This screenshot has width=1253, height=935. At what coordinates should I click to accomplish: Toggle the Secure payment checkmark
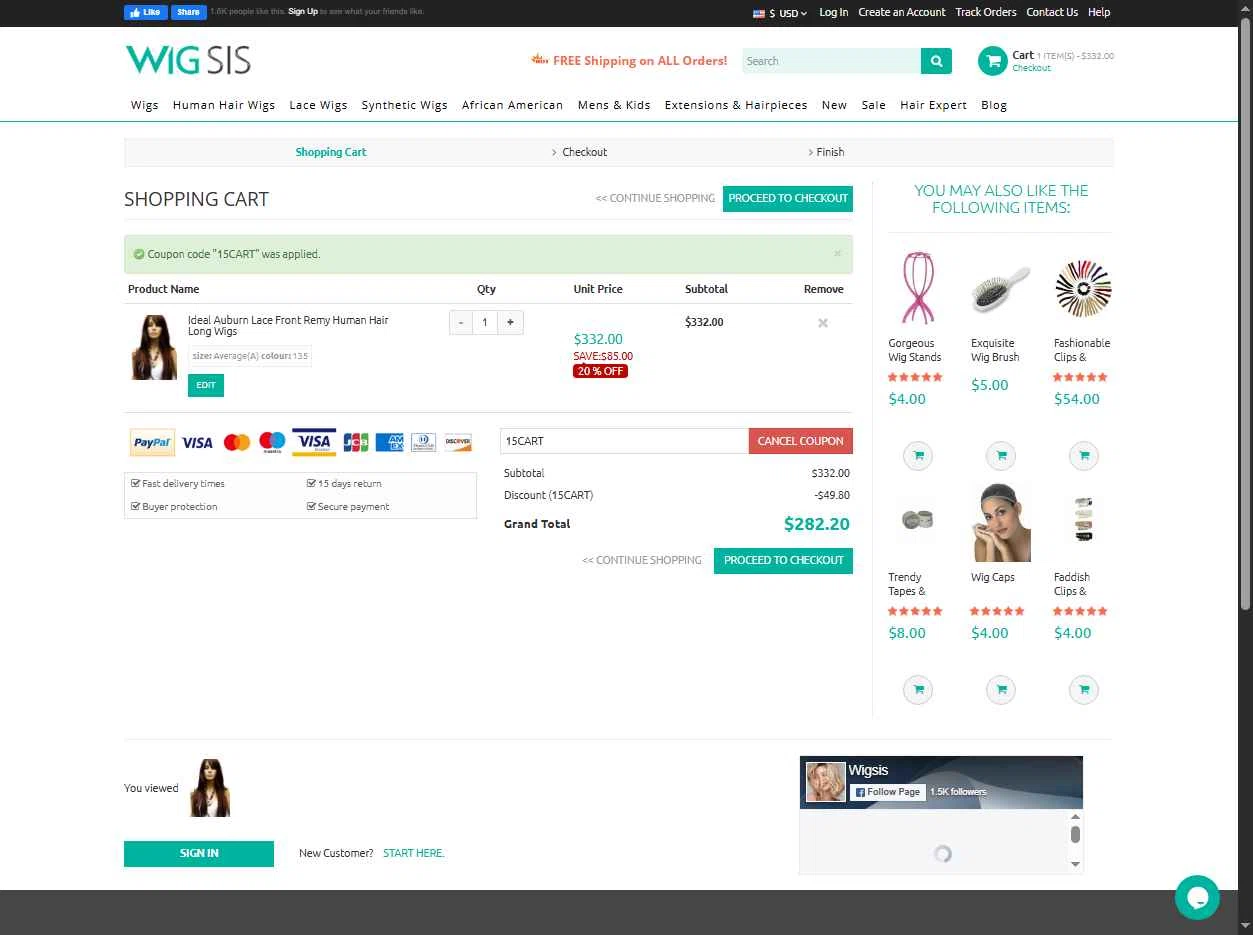coord(311,506)
